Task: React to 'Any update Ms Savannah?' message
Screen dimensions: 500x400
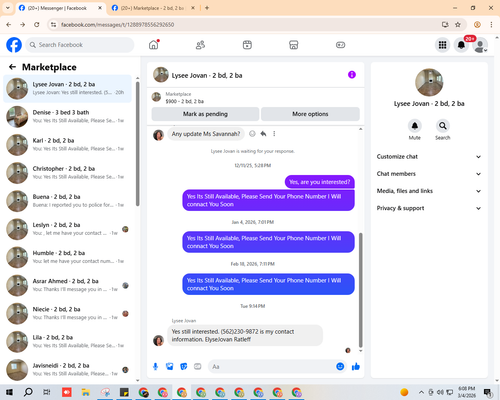Action: point(252,134)
